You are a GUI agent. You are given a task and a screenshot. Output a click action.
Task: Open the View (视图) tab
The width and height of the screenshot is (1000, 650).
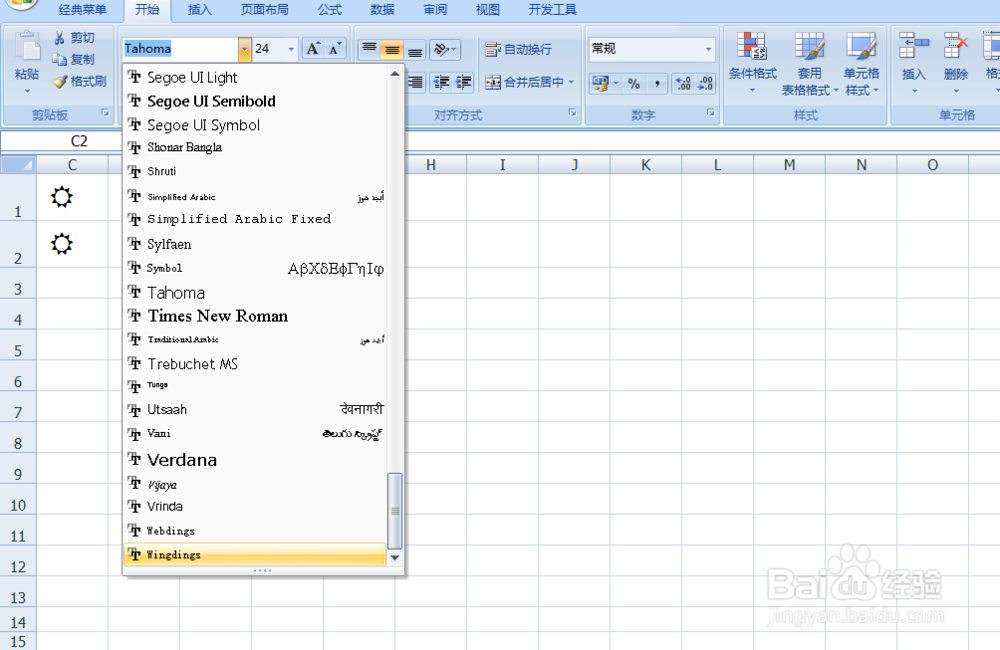coord(488,10)
